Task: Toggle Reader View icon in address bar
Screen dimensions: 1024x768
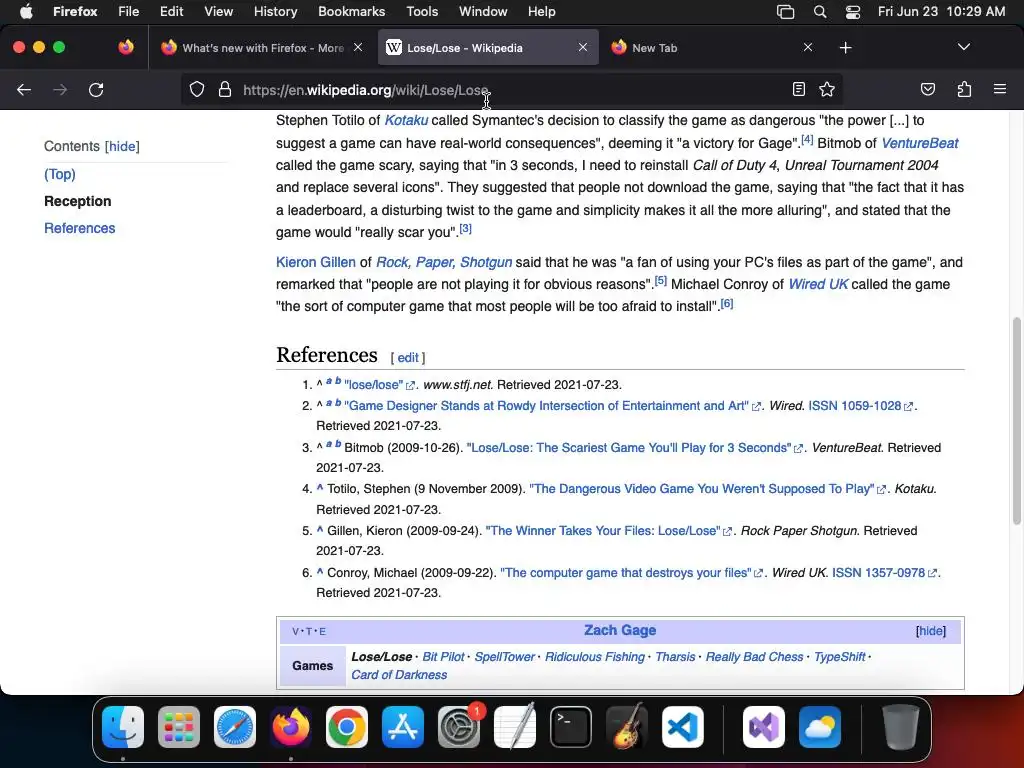Action: 798,89
